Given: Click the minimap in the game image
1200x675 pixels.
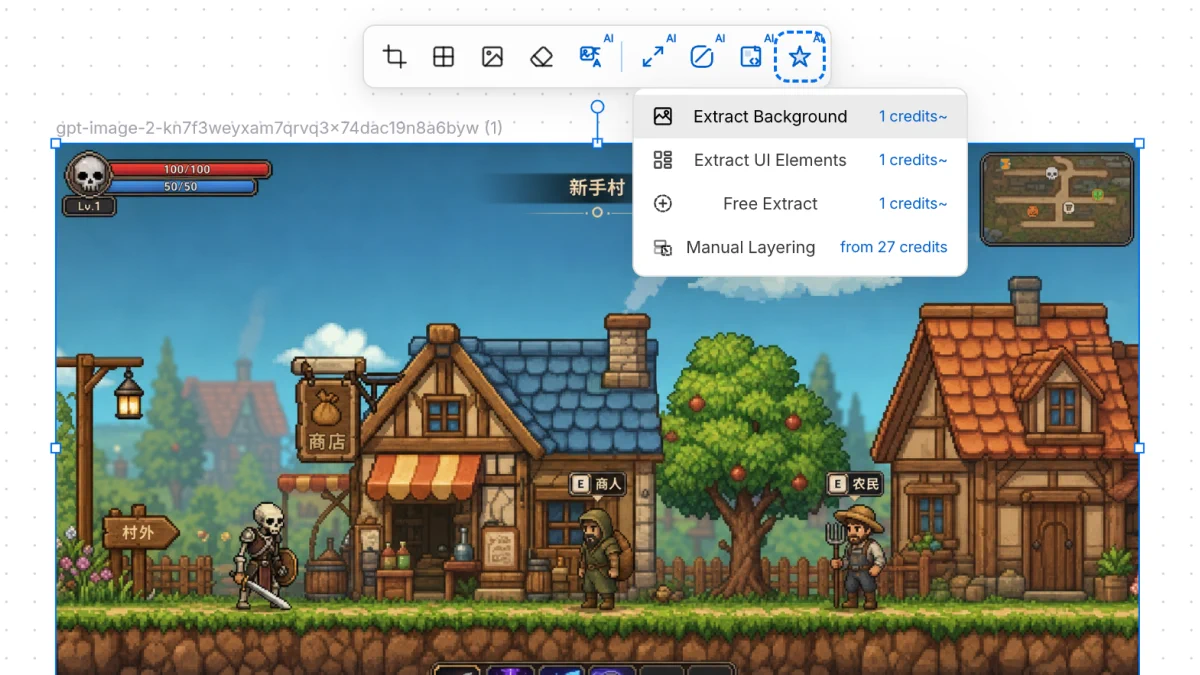Looking at the screenshot, I should (x=1057, y=199).
